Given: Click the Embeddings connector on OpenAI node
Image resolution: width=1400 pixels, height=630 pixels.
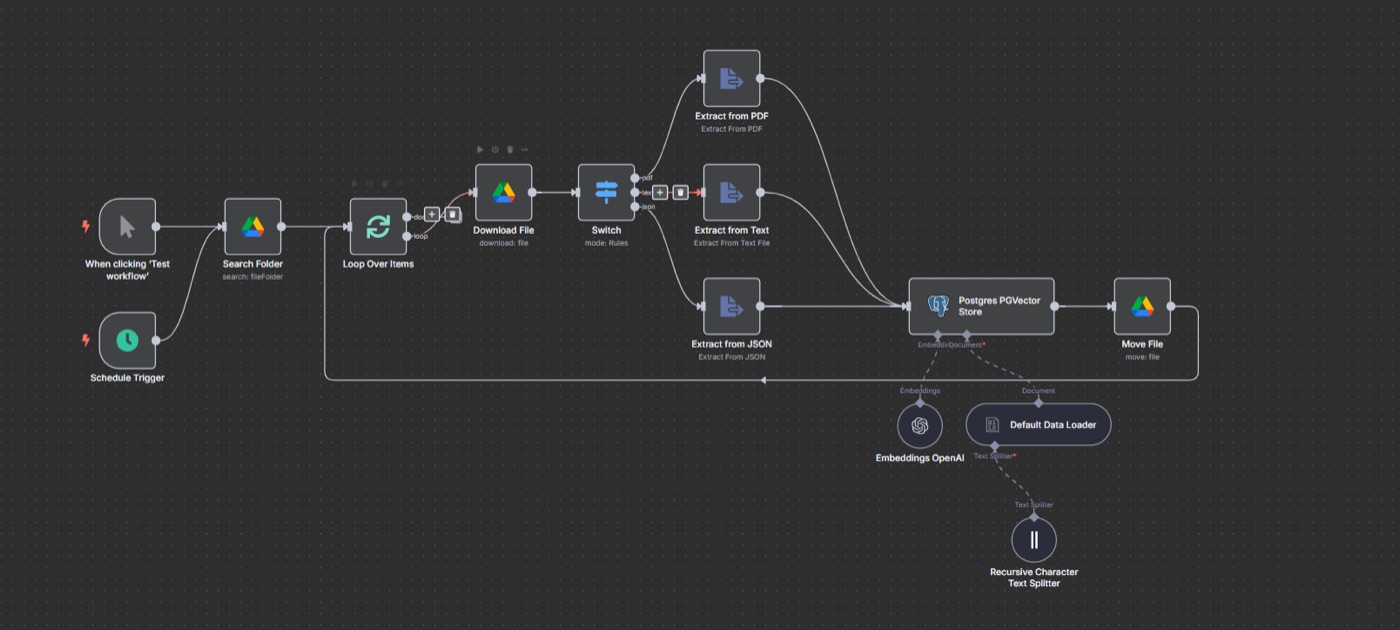Looking at the screenshot, I should [x=920, y=402].
